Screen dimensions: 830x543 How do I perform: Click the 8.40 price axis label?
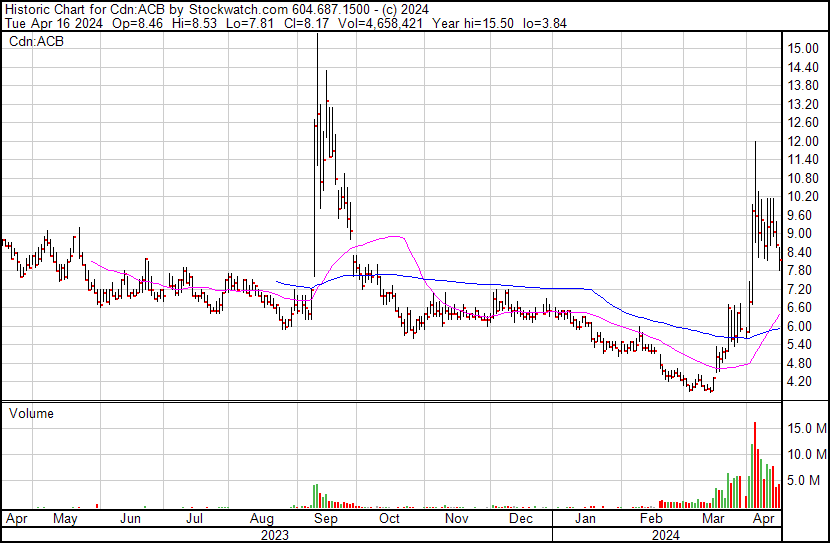(x=799, y=252)
